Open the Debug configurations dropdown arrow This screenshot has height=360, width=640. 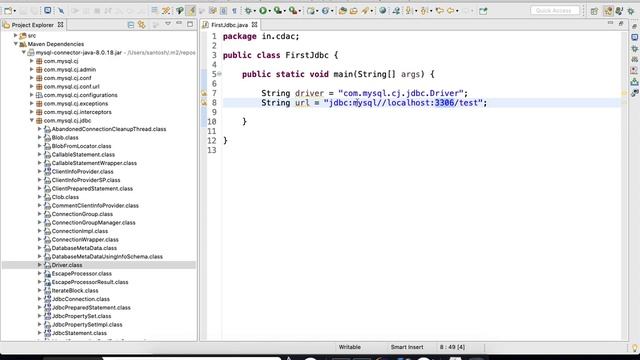coord(254,11)
